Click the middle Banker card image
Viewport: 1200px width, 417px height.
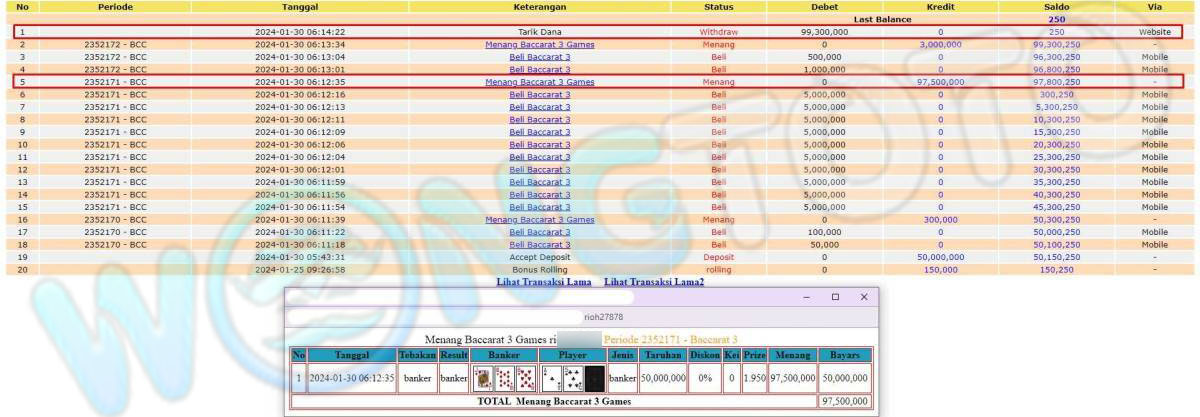tap(505, 379)
